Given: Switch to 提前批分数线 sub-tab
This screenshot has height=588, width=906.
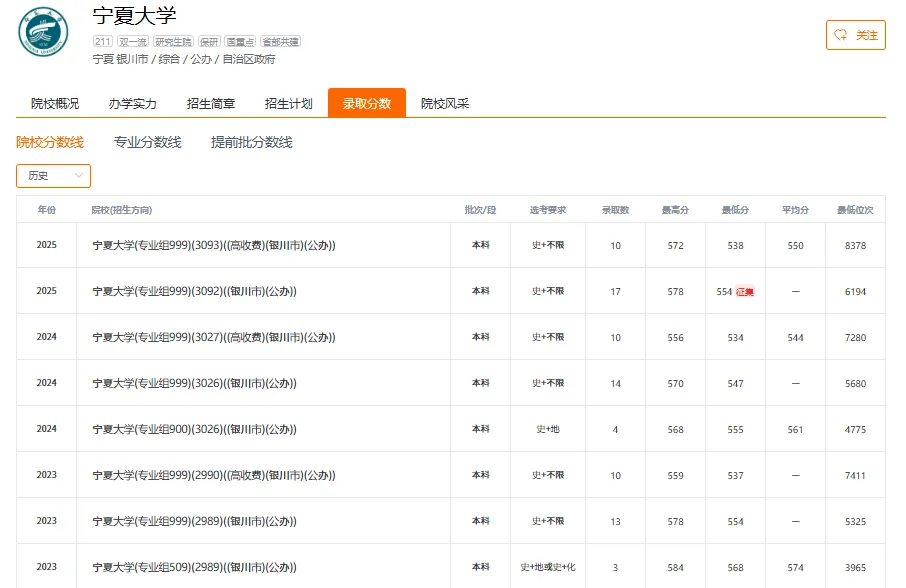Looking at the screenshot, I should (252, 142).
